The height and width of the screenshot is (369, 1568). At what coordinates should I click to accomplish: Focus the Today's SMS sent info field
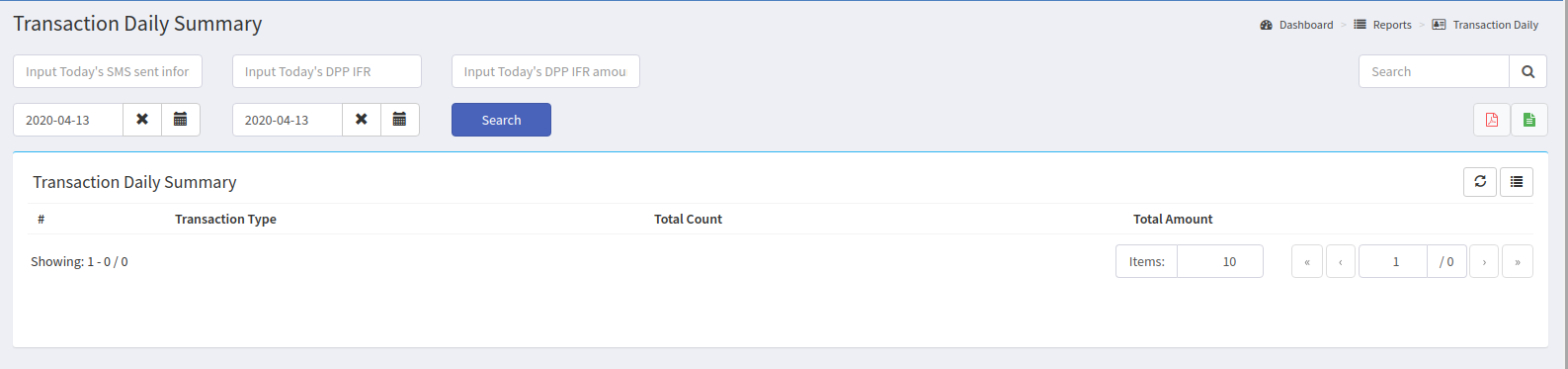click(108, 71)
